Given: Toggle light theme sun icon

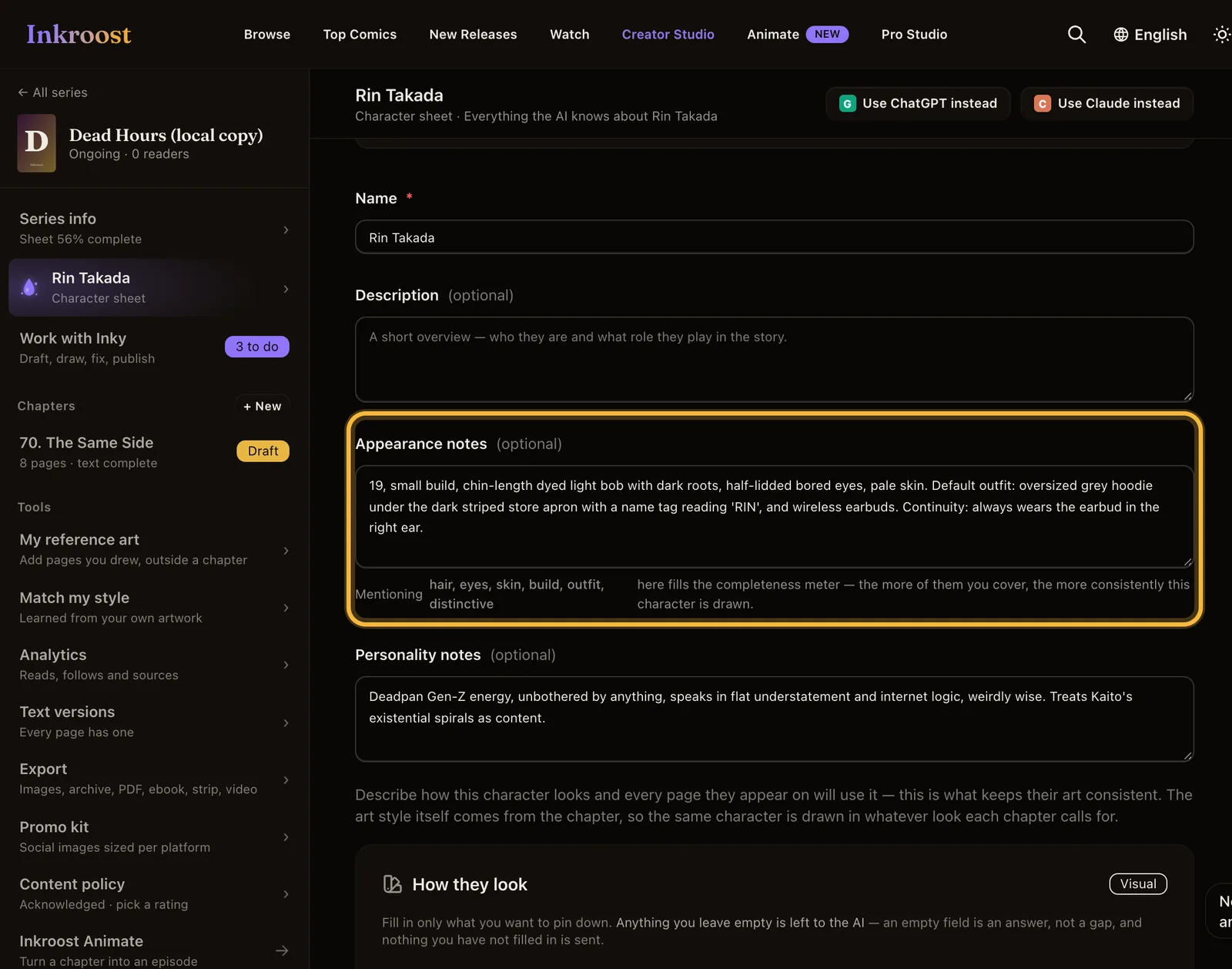Looking at the screenshot, I should tap(1222, 35).
